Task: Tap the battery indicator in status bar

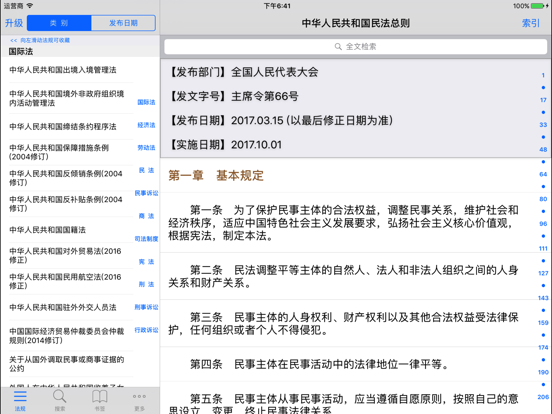Action: [538, 6]
